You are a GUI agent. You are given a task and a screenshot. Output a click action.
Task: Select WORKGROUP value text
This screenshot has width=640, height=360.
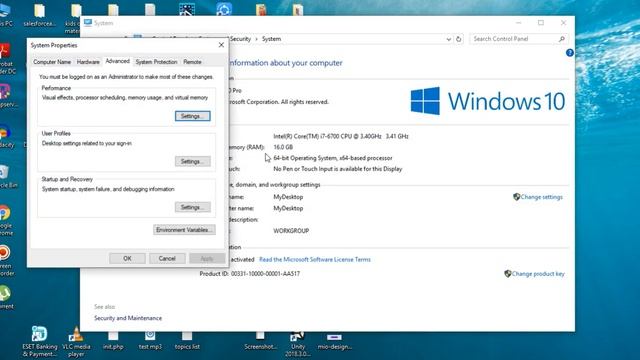[291, 231]
